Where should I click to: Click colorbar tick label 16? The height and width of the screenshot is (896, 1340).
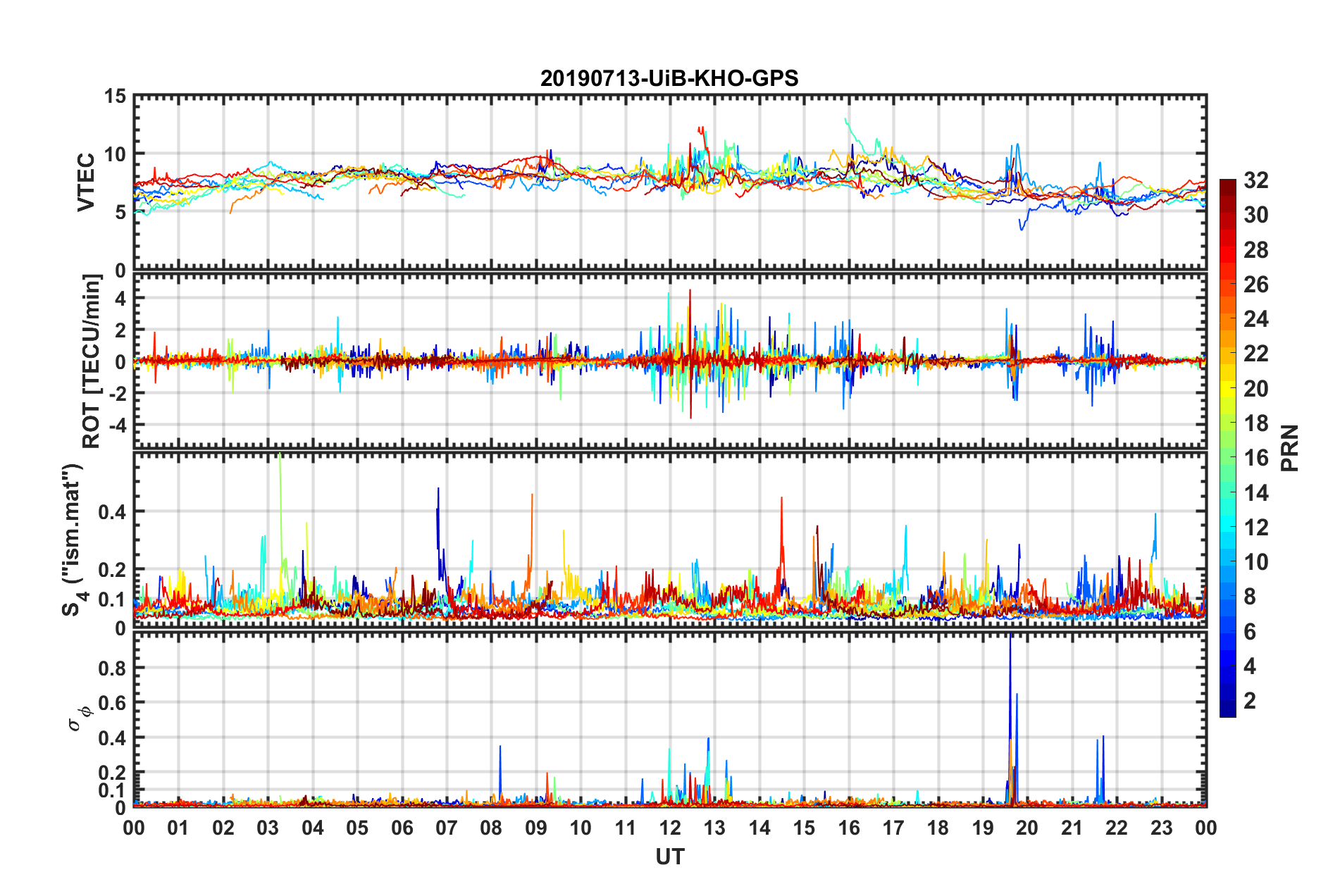(x=1255, y=458)
